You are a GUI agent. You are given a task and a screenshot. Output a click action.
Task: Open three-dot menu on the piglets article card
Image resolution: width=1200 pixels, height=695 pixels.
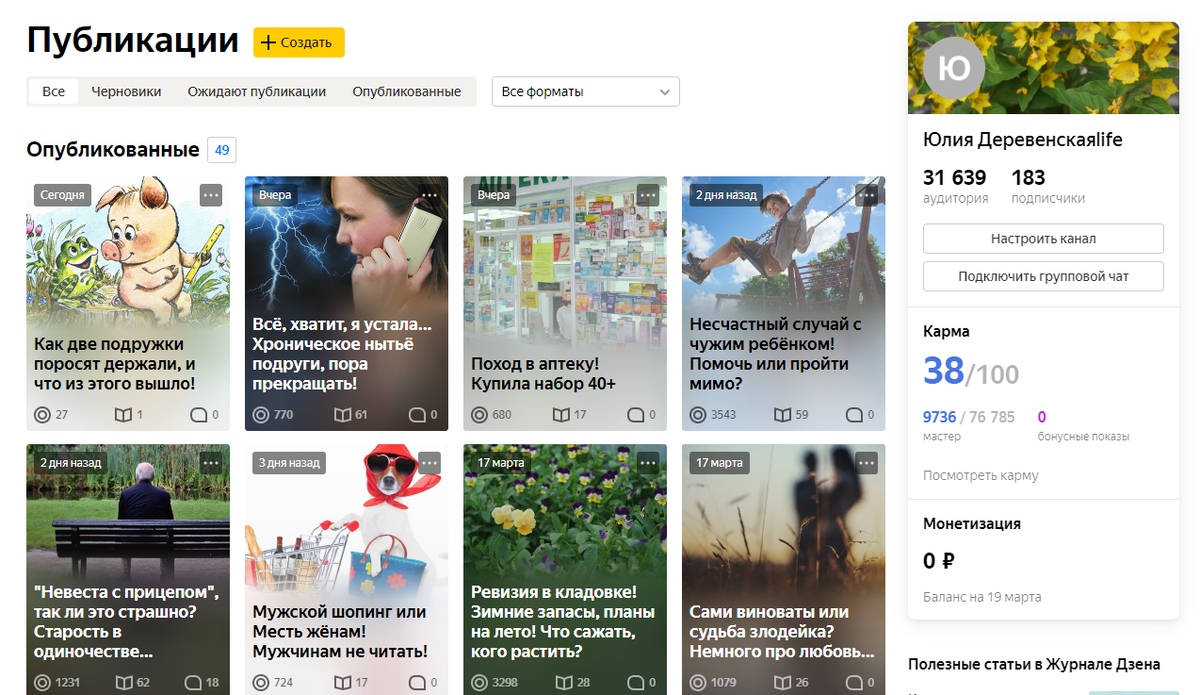point(210,195)
